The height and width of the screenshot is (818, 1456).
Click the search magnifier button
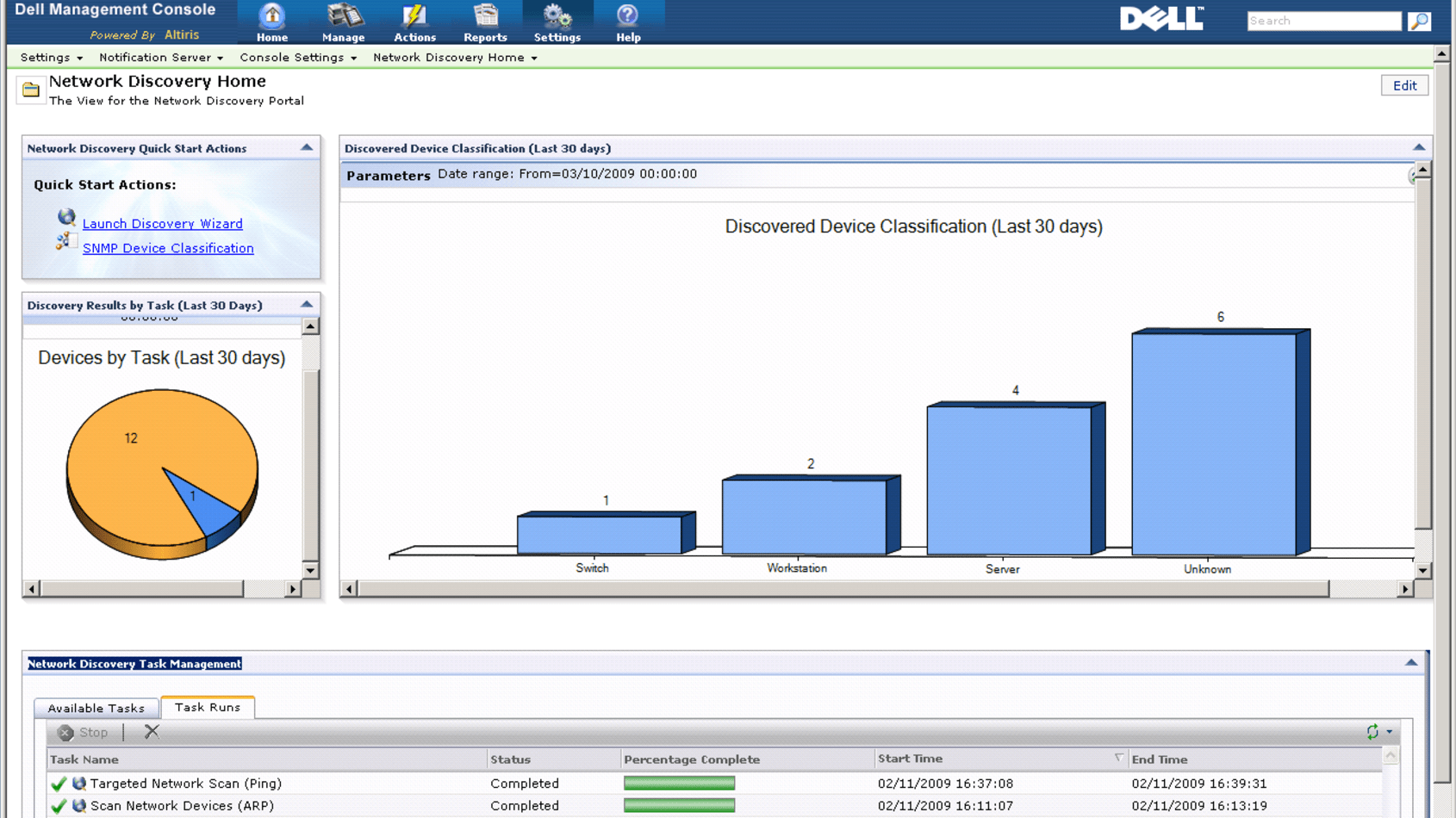click(1419, 21)
